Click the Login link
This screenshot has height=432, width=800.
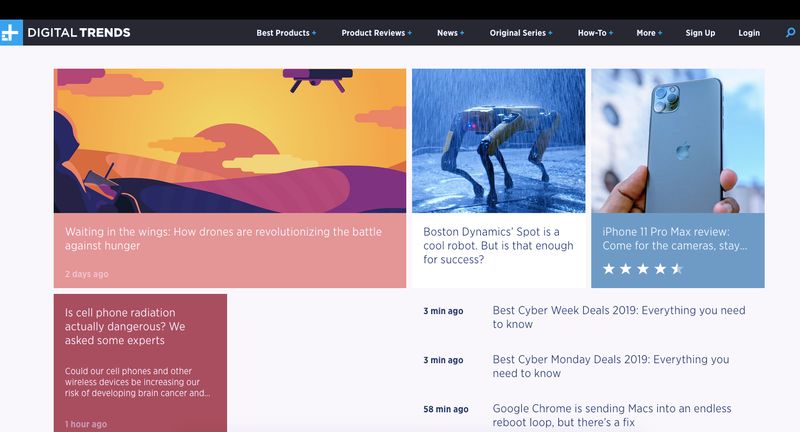pos(749,33)
